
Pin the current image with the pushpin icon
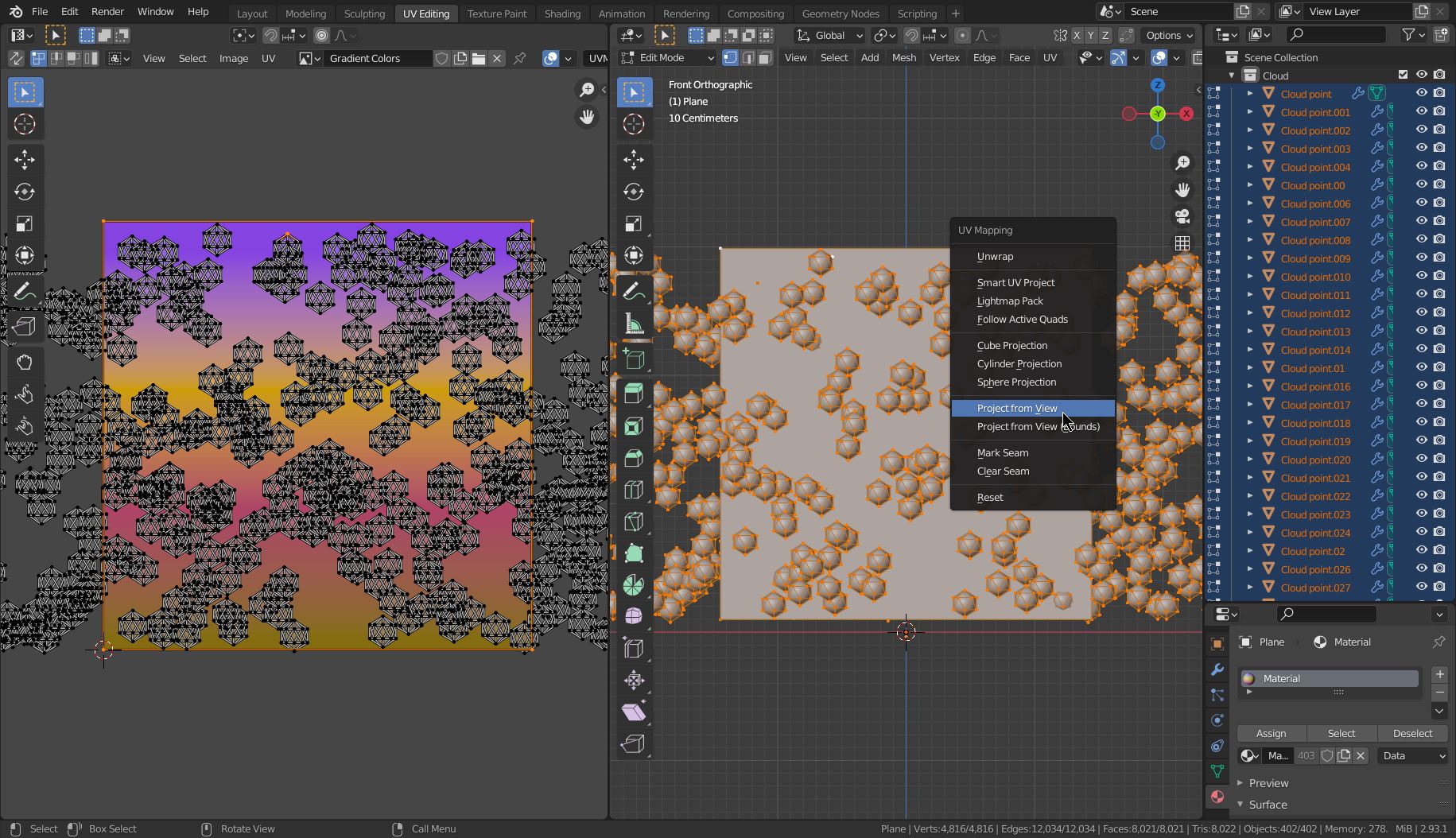[x=520, y=58]
